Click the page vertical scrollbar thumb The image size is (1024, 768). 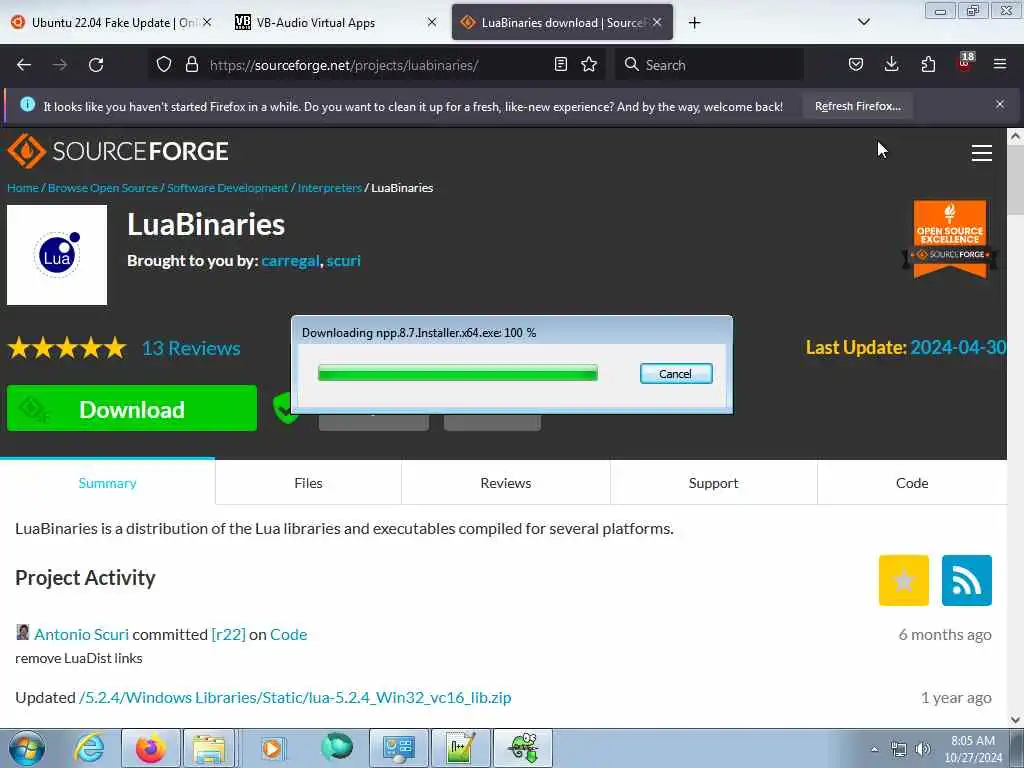pyautogui.click(x=1015, y=180)
